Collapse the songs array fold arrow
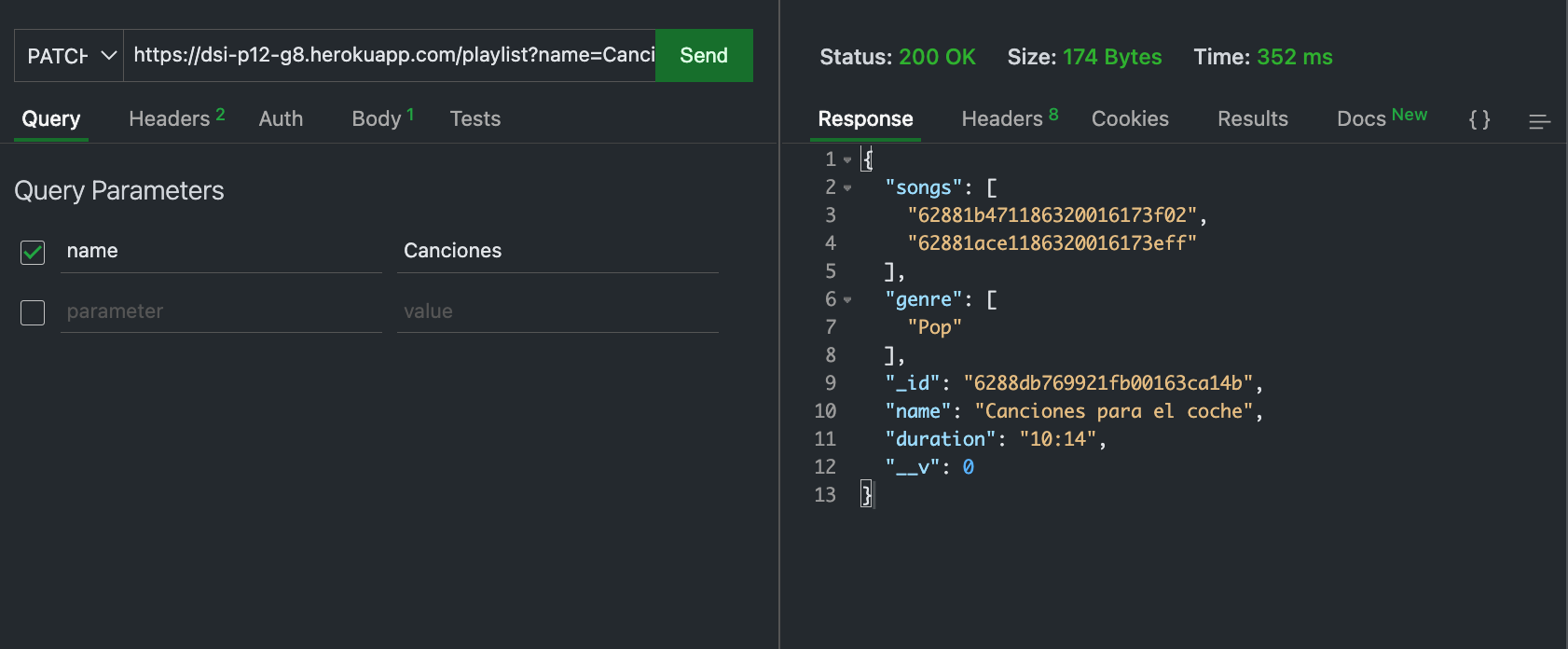The height and width of the screenshot is (649, 1568). point(847,188)
